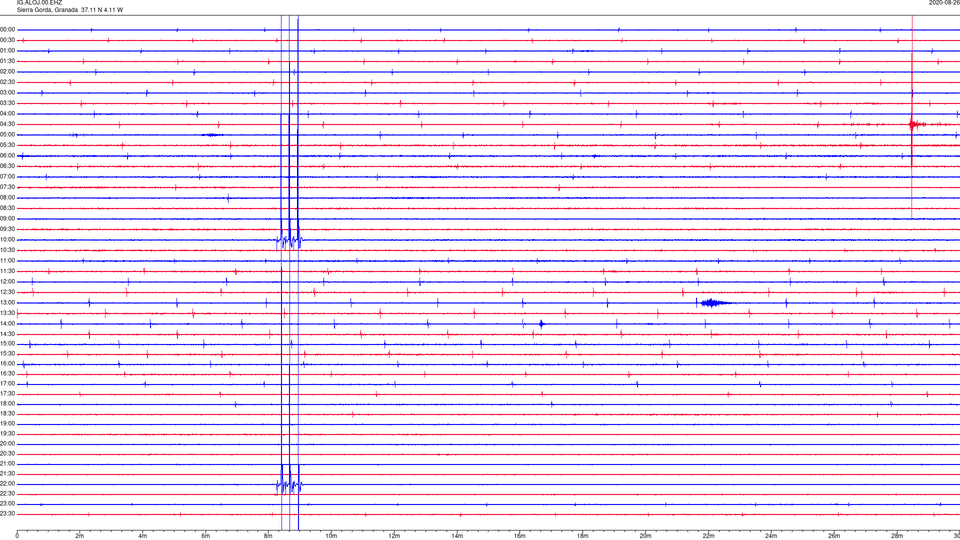Select the 03:00 row time label
This screenshot has height=540, width=960.
pos(7,92)
